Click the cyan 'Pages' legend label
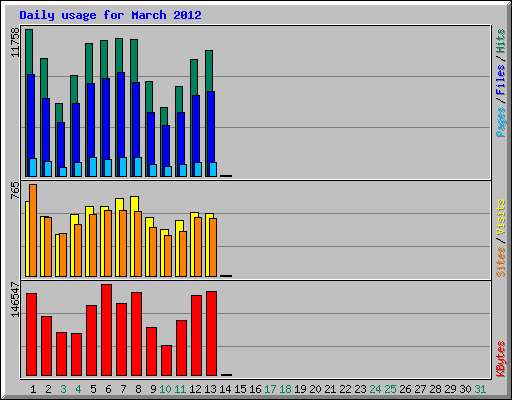The width and height of the screenshot is (512, 400). 500,122
